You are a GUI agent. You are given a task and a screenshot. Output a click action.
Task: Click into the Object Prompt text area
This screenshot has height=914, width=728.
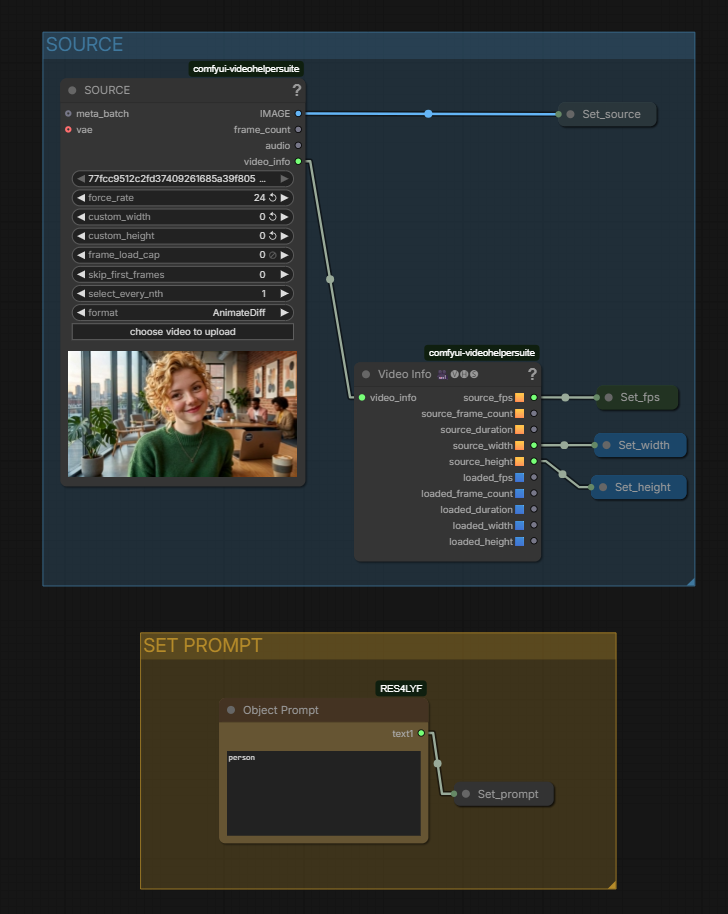pyautogui.click(x=323, y=793)
